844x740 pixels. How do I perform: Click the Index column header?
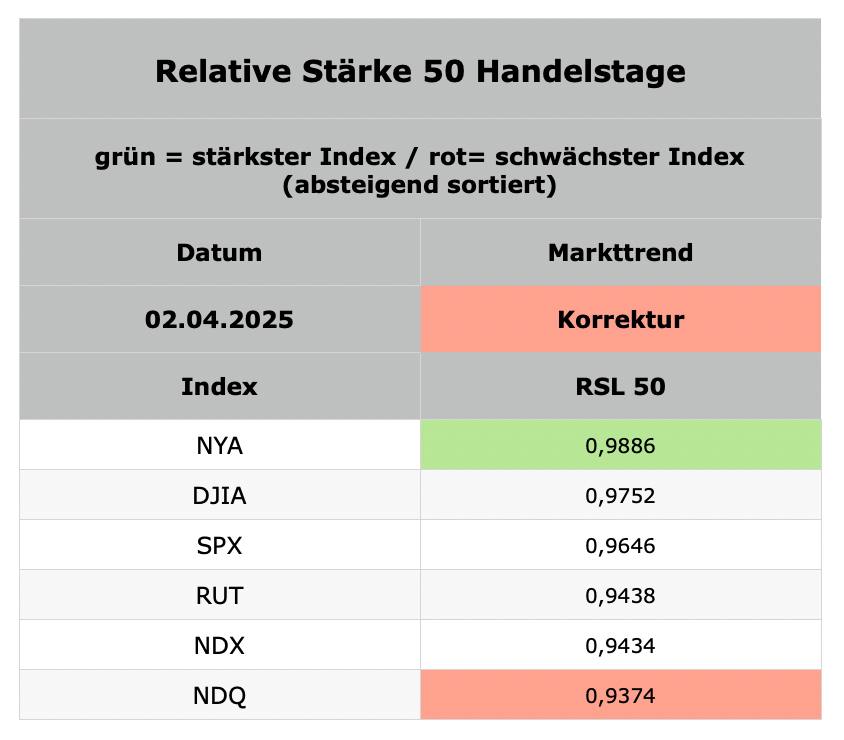pos(219,386)
